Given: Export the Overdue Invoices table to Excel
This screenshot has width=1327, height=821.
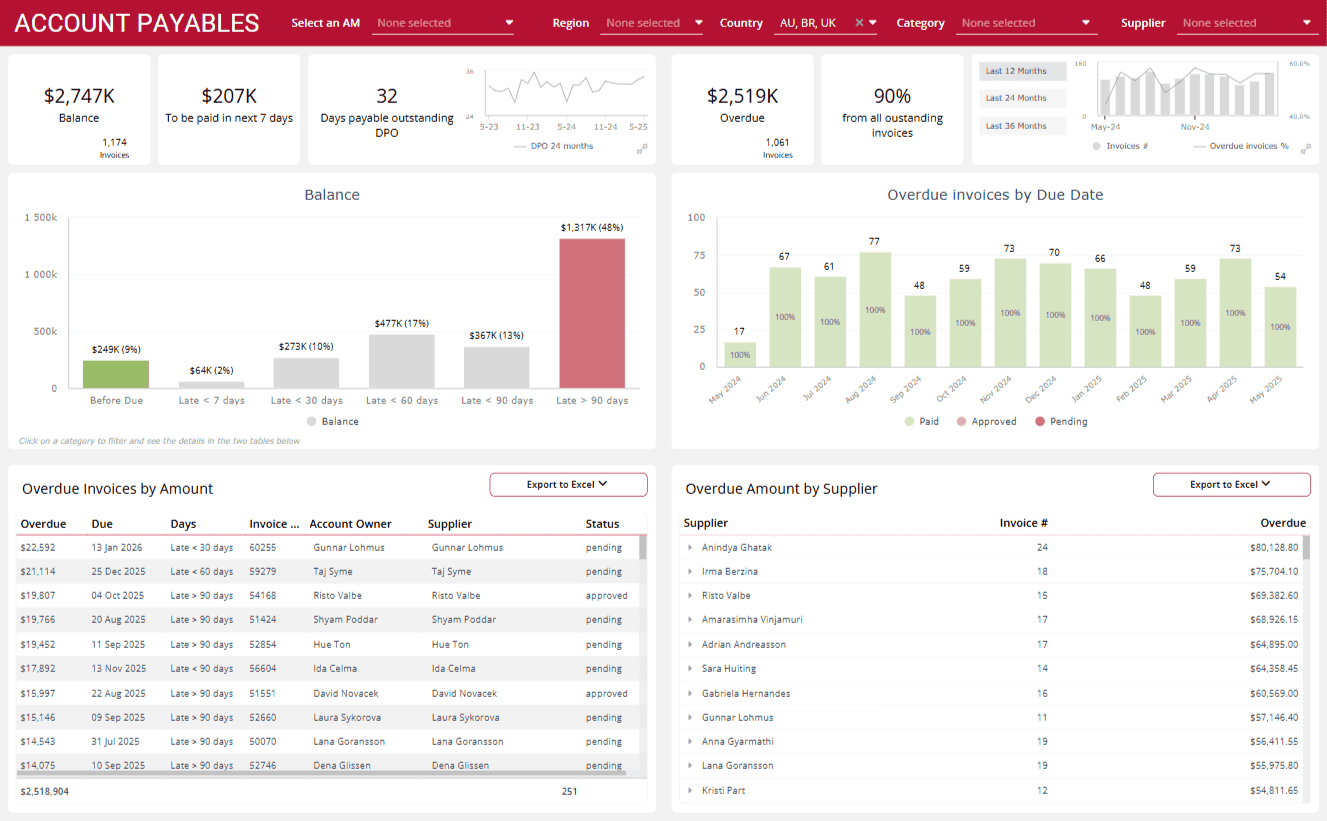Looking at the screenshot, I should tap(568, 484).
